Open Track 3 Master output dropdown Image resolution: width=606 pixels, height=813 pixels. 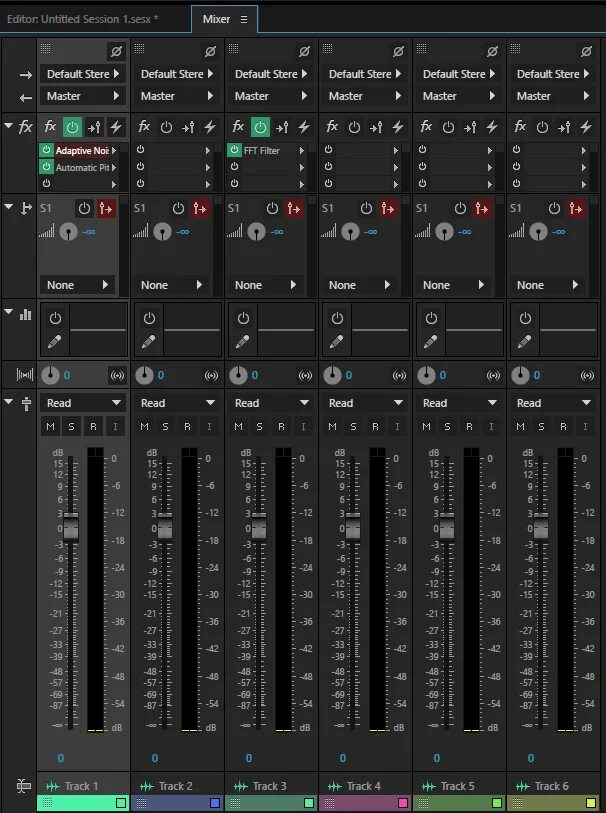(270, 96)
